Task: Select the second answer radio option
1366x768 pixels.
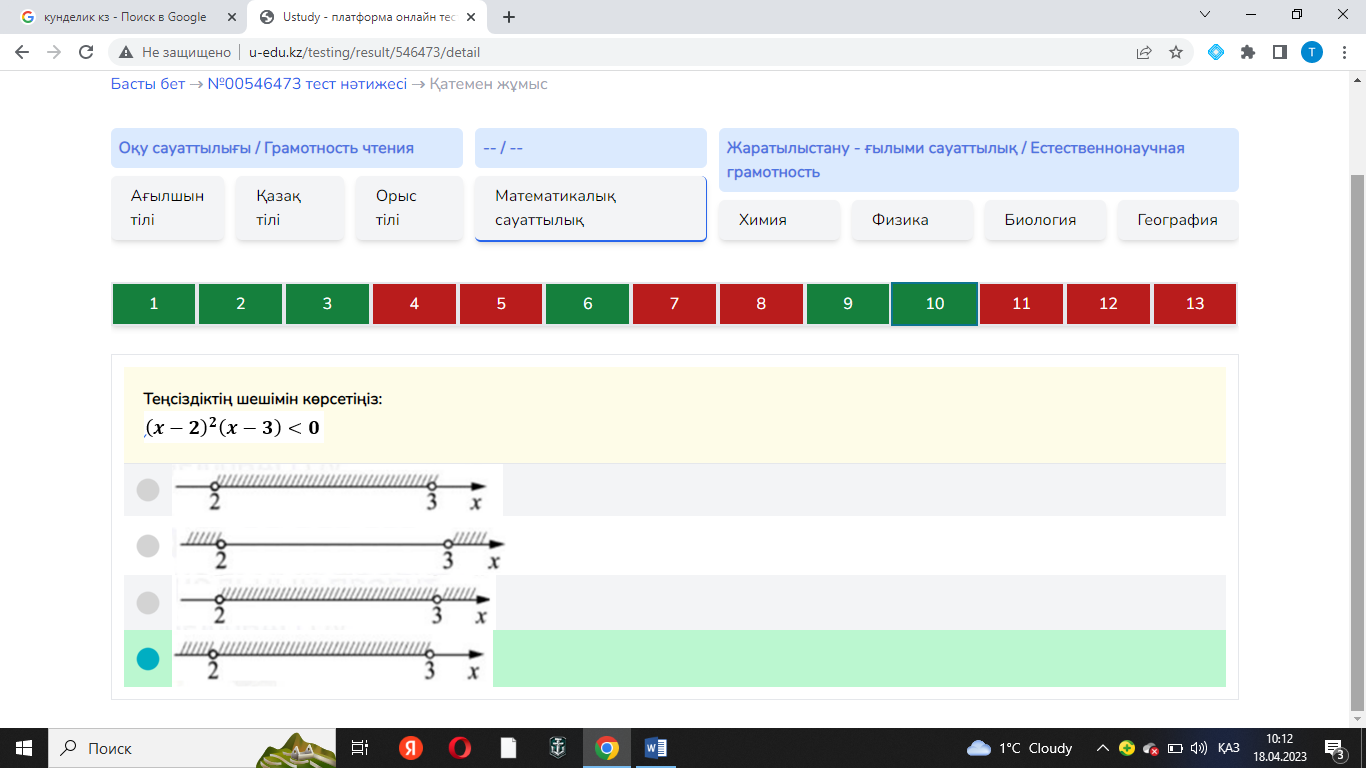Action: click(x=148, y=546)
